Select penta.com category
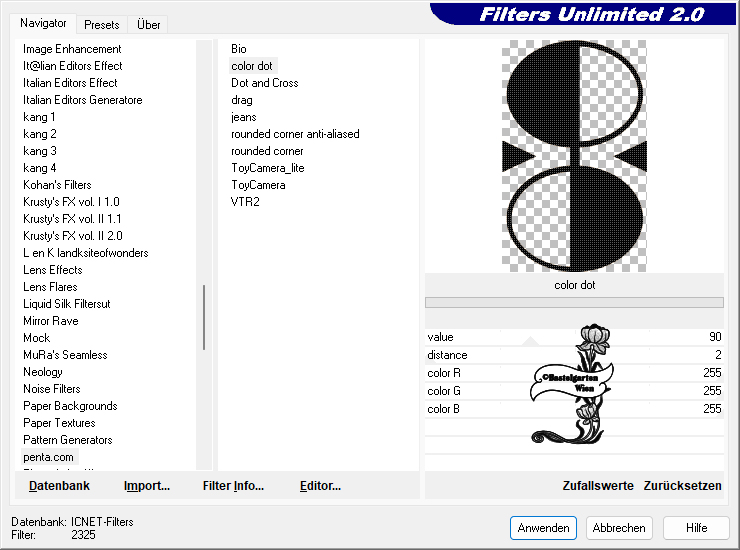The image size is (740, 550). [x=48, y=457]
